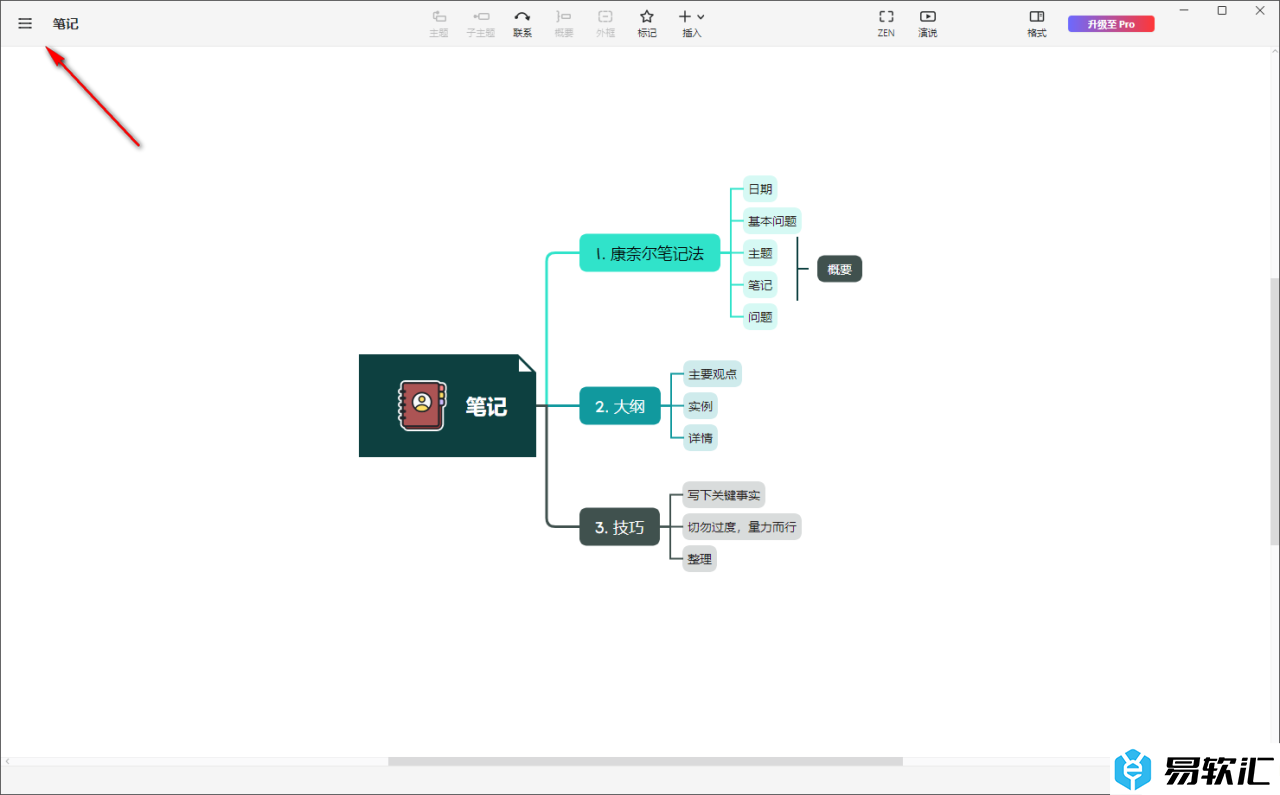Select the subtopic 基本问题
Image resolution: width=1280 pixels, height=795 pixels.
772,221
